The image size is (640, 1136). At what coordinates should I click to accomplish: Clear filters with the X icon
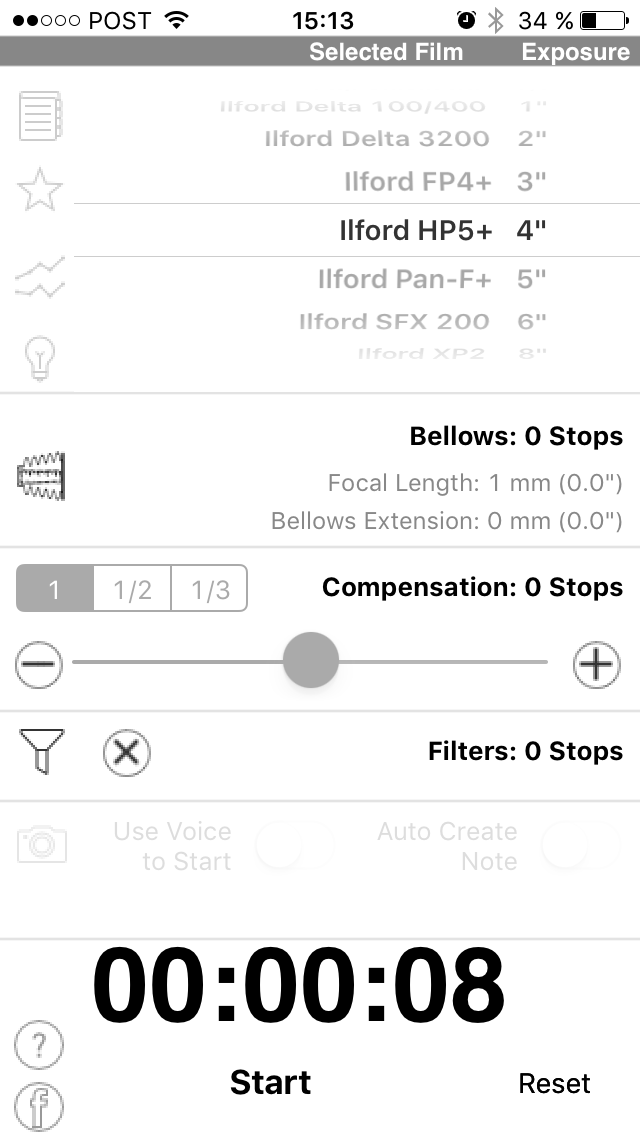(127, 752)
